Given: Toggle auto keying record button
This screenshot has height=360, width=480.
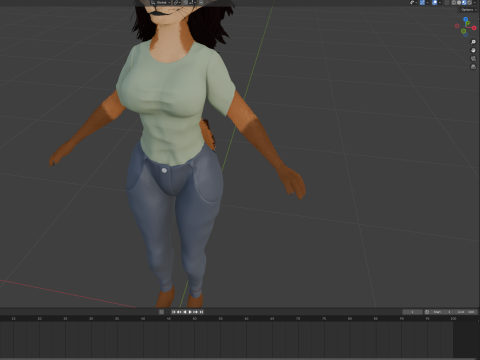Looking at the screenshot, I should point(161,312).
